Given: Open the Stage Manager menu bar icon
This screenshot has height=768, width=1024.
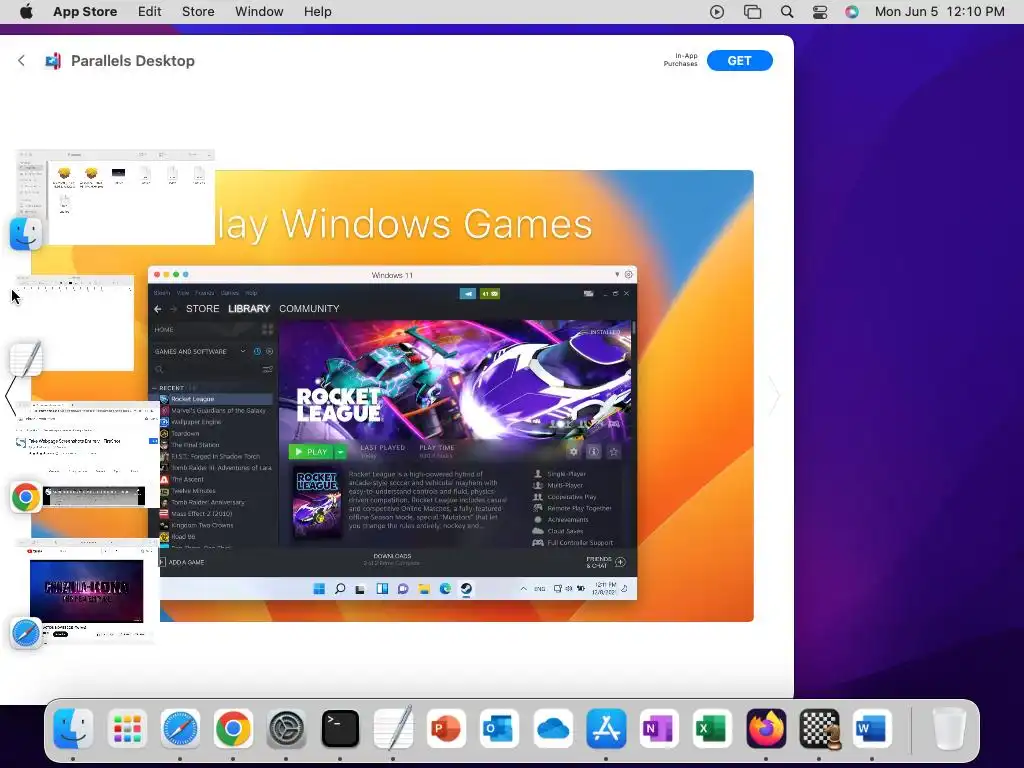Looking at the screenshot, I should click(x=752, y=12).
